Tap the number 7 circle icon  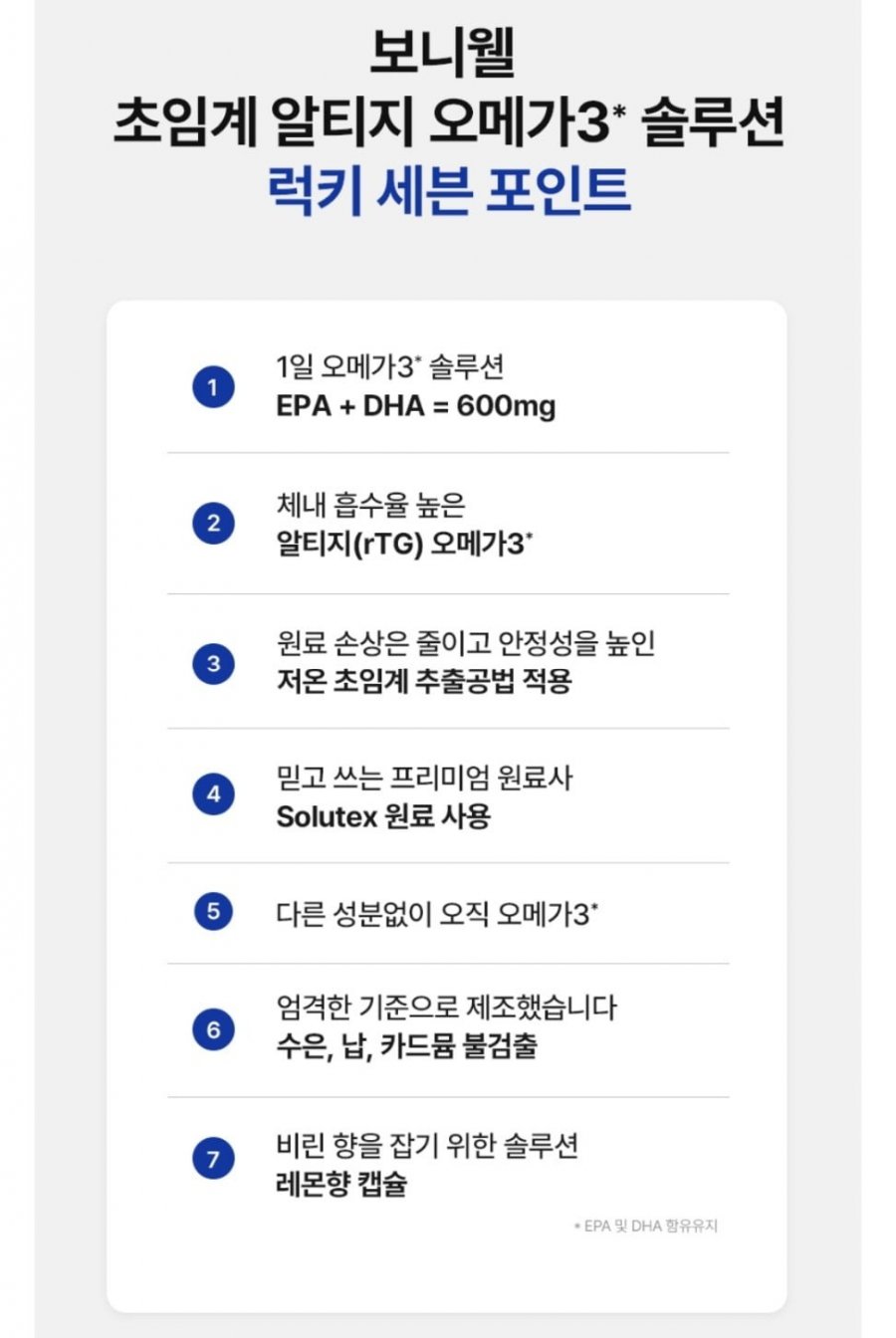(213, 1160)
